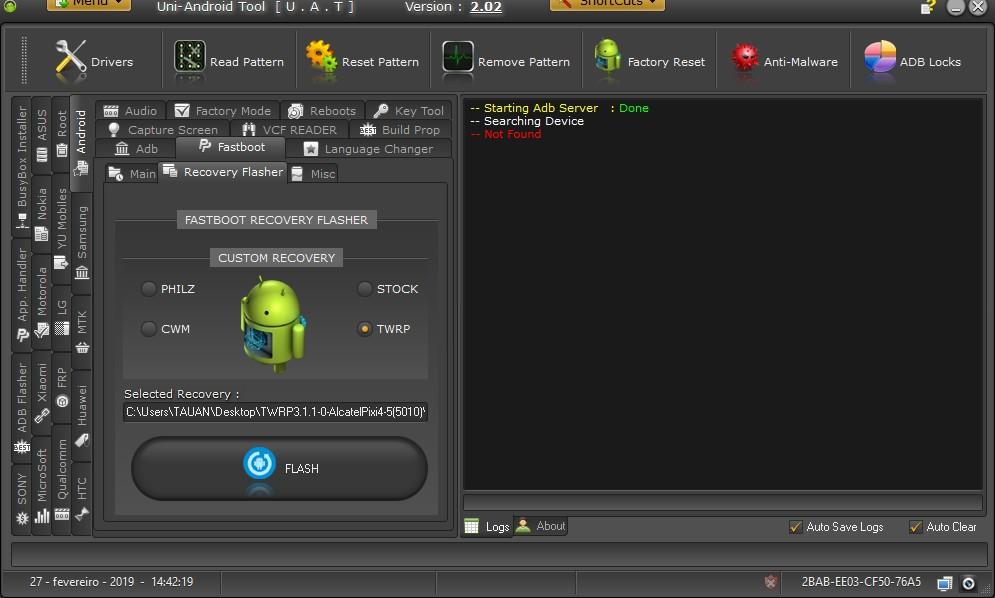Click the monitor icon in status bar

pos(945,583)
